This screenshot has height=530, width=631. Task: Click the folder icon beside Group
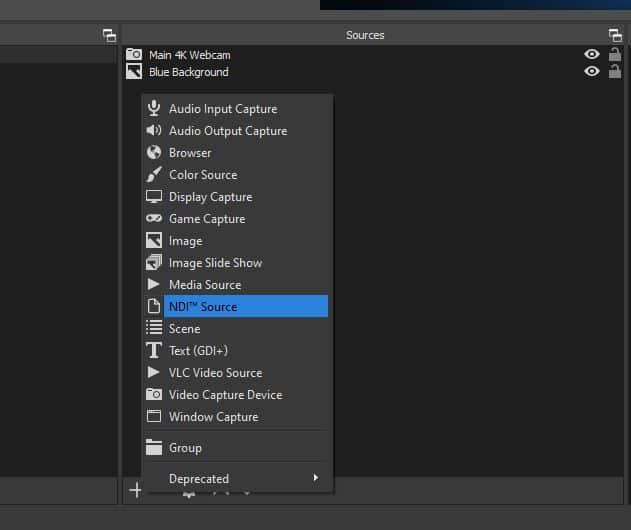154,447
